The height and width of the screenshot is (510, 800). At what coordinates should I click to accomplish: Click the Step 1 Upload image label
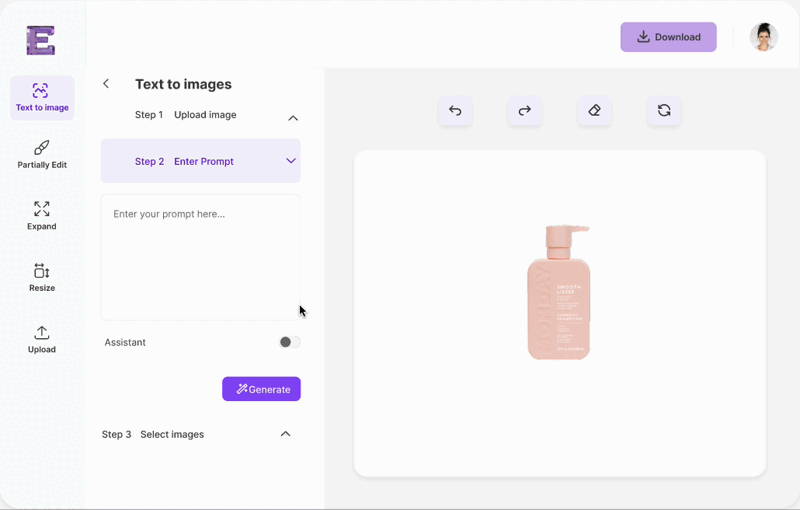[185, 115]
